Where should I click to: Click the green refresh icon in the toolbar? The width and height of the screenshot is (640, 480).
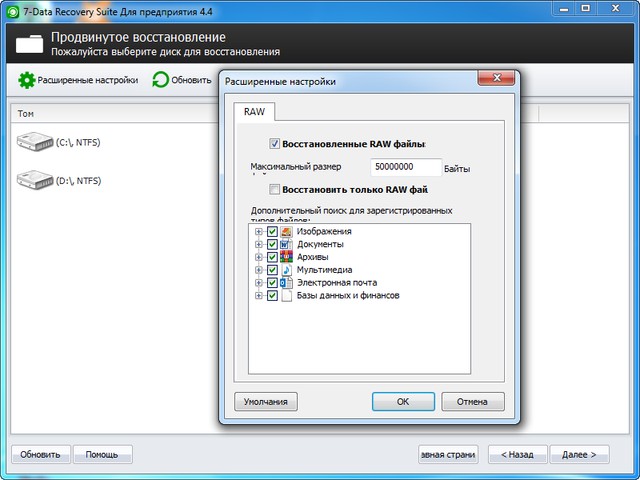160,80
